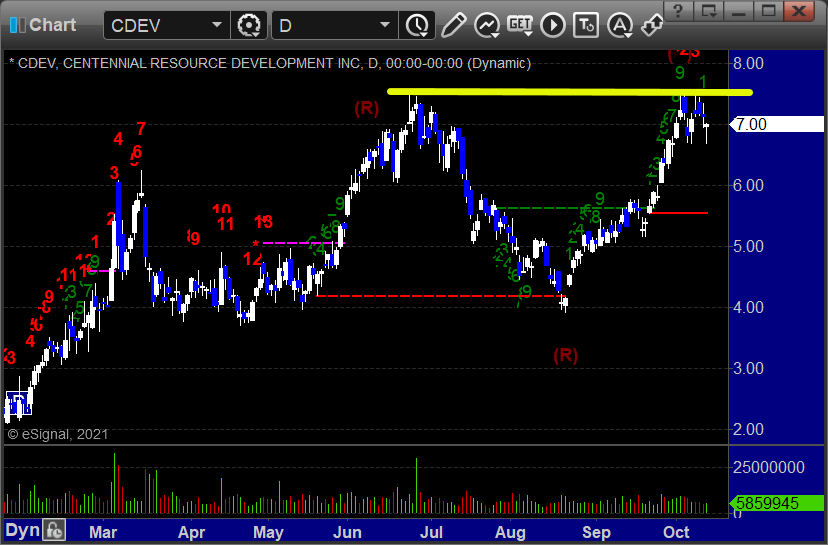Minimize the Chart window

tap(739, 11)
